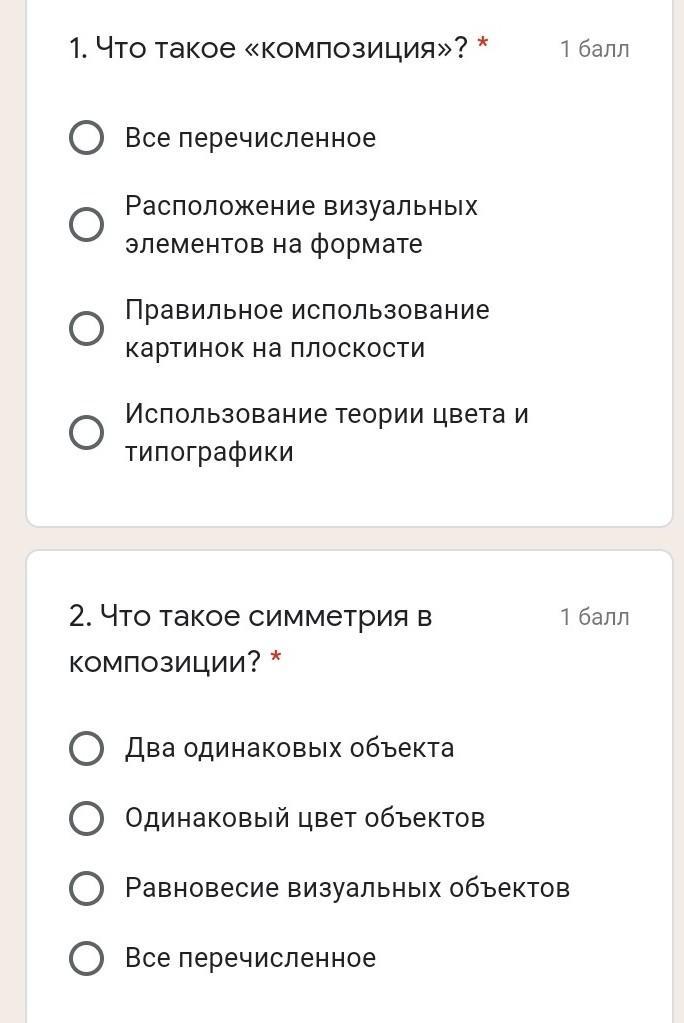Viewport: 684px width, 1023px height.
Task: Pick radio circle for «Использование теории цвета и типографики»
Action: click(x=86, y=432)
